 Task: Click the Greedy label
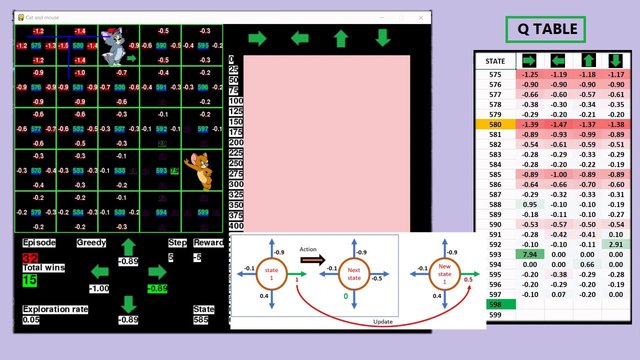click(91, 242)
